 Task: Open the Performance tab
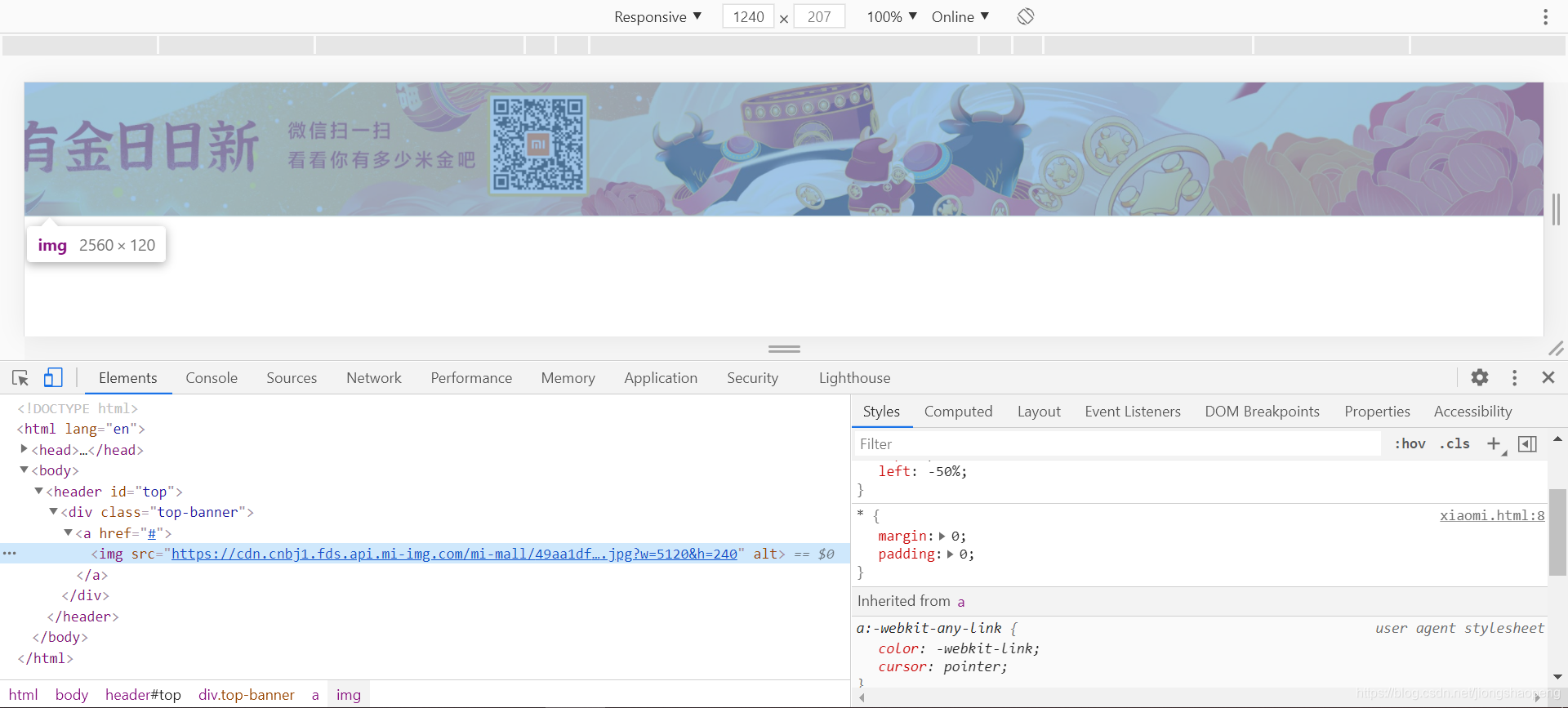coord(471,378)
